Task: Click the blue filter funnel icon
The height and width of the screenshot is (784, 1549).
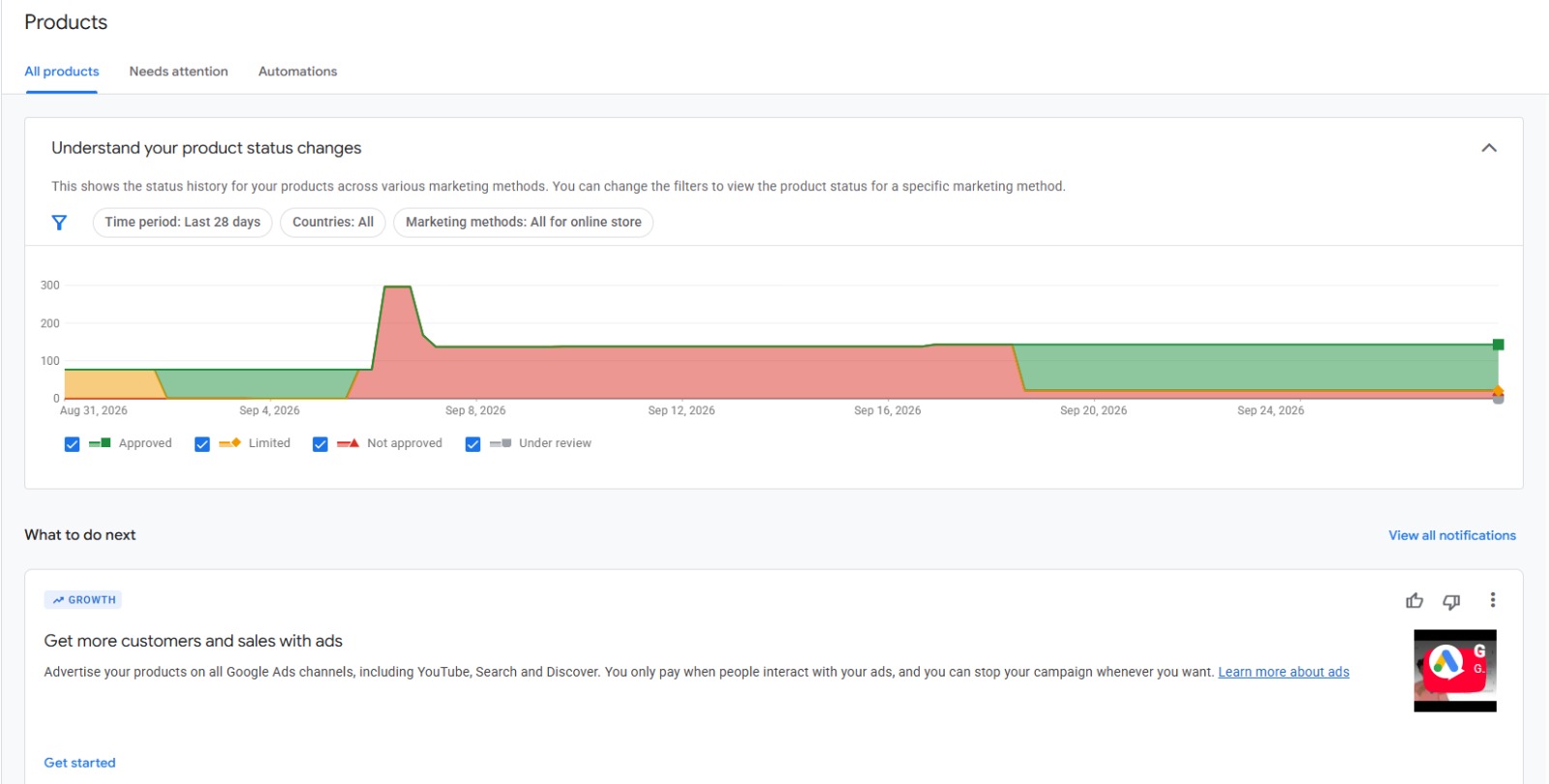Action: [59, 223]
